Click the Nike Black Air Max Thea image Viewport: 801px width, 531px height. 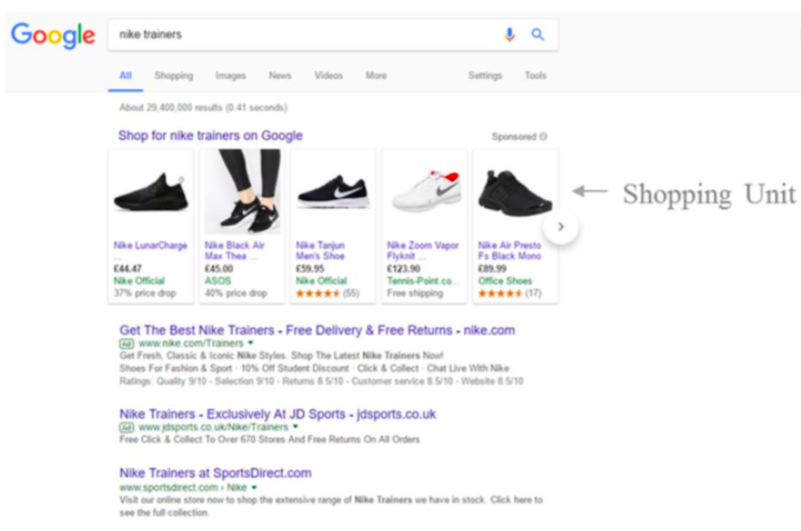(243, 192)
